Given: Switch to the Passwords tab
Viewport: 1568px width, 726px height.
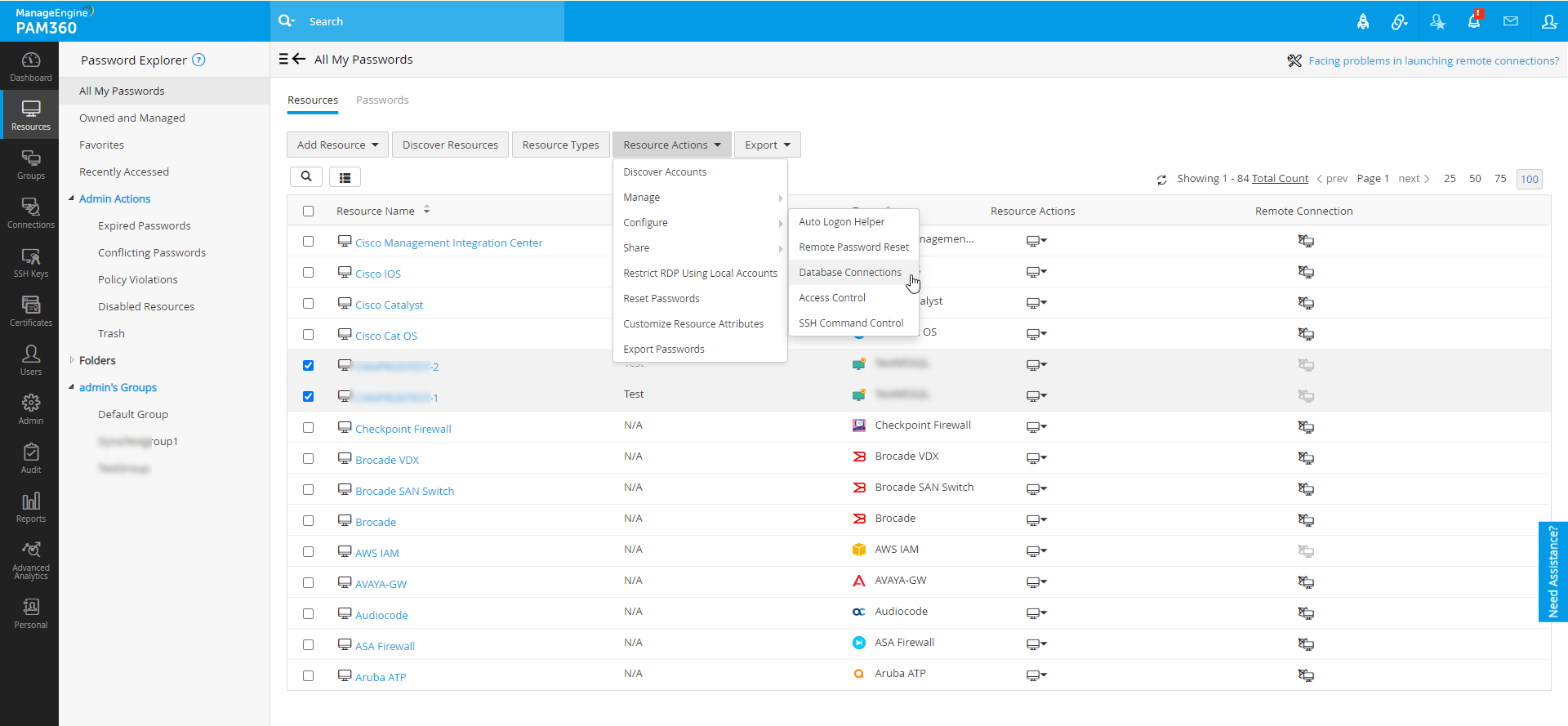Looking at the screenshot, I should coord(382,100).
